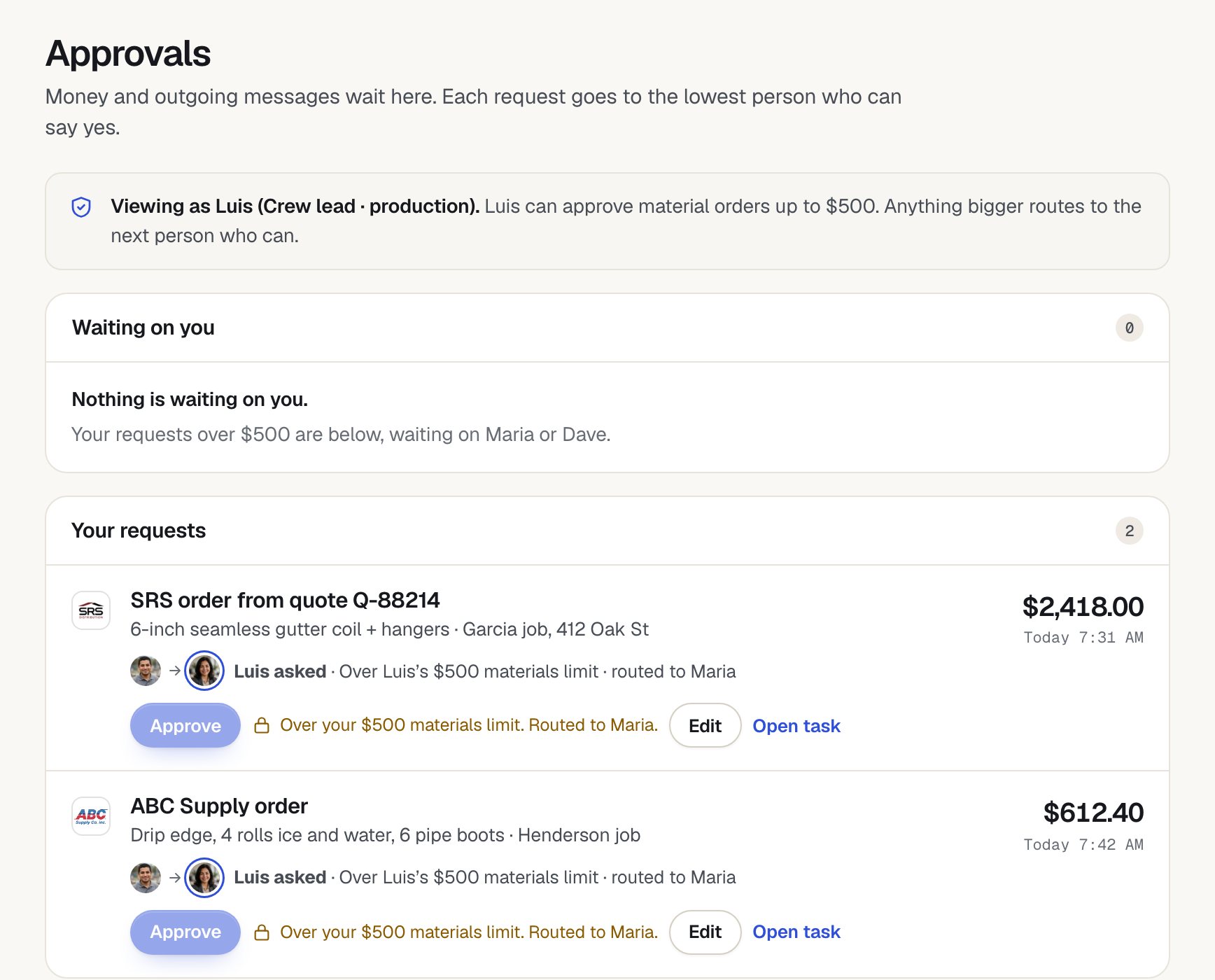Click lock icon on ABC Supply row
Image resolution: width=1215 pixels, height=980 pixels.
[262, 932]
